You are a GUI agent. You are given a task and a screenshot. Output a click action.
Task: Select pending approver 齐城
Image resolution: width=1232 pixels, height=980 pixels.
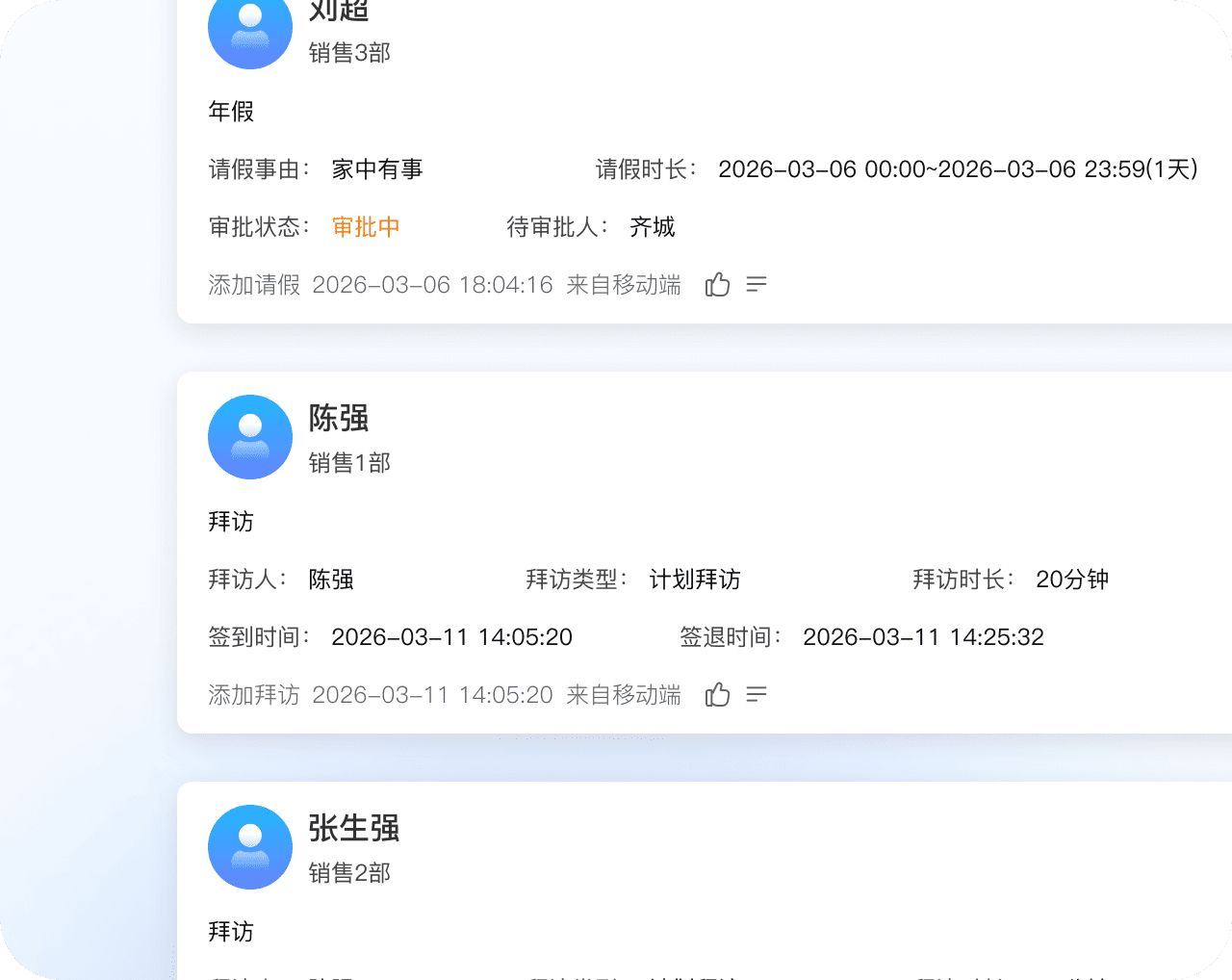(x=653, y=227)
